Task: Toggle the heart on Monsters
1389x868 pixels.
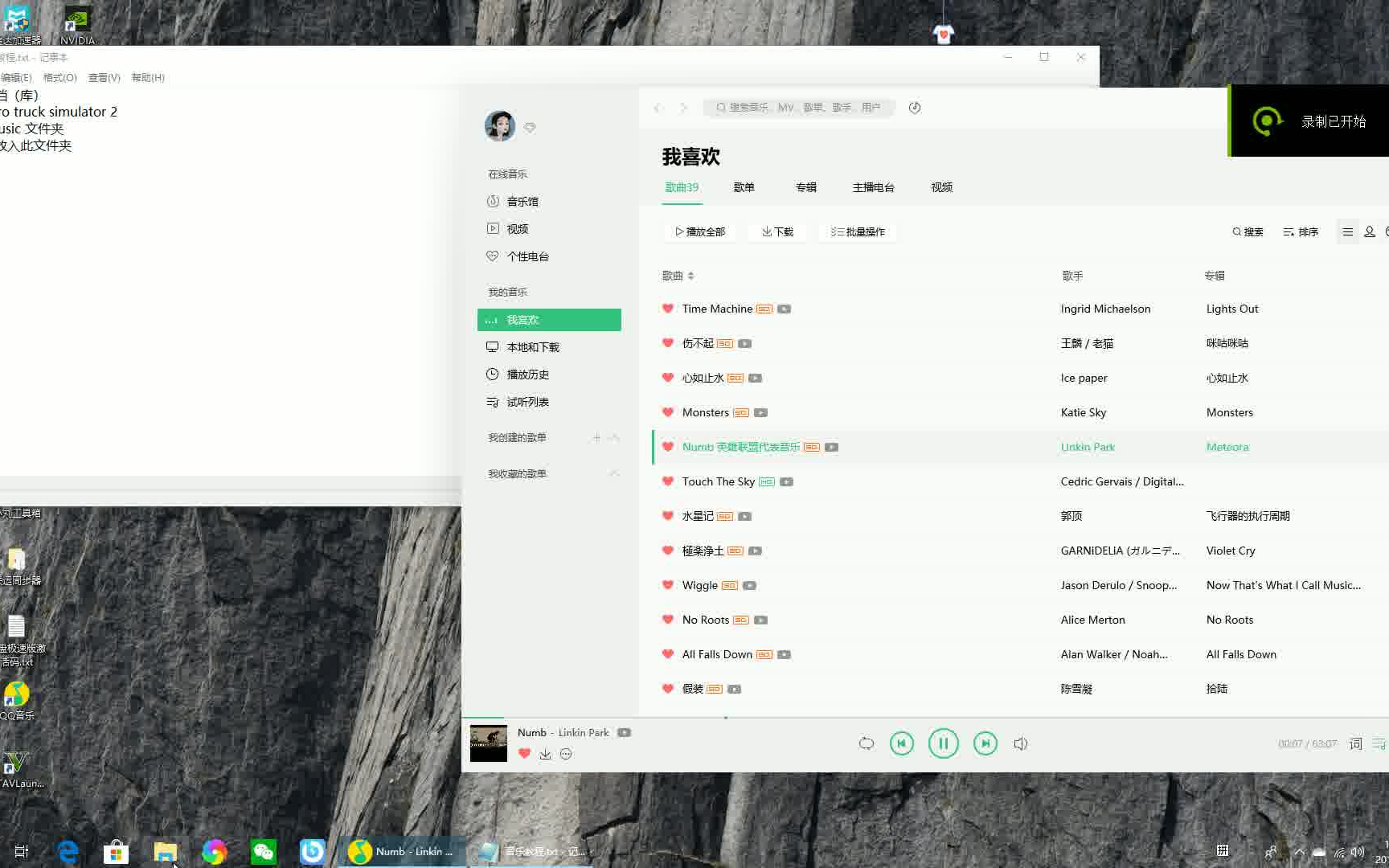Action: (x=668, y=412)
